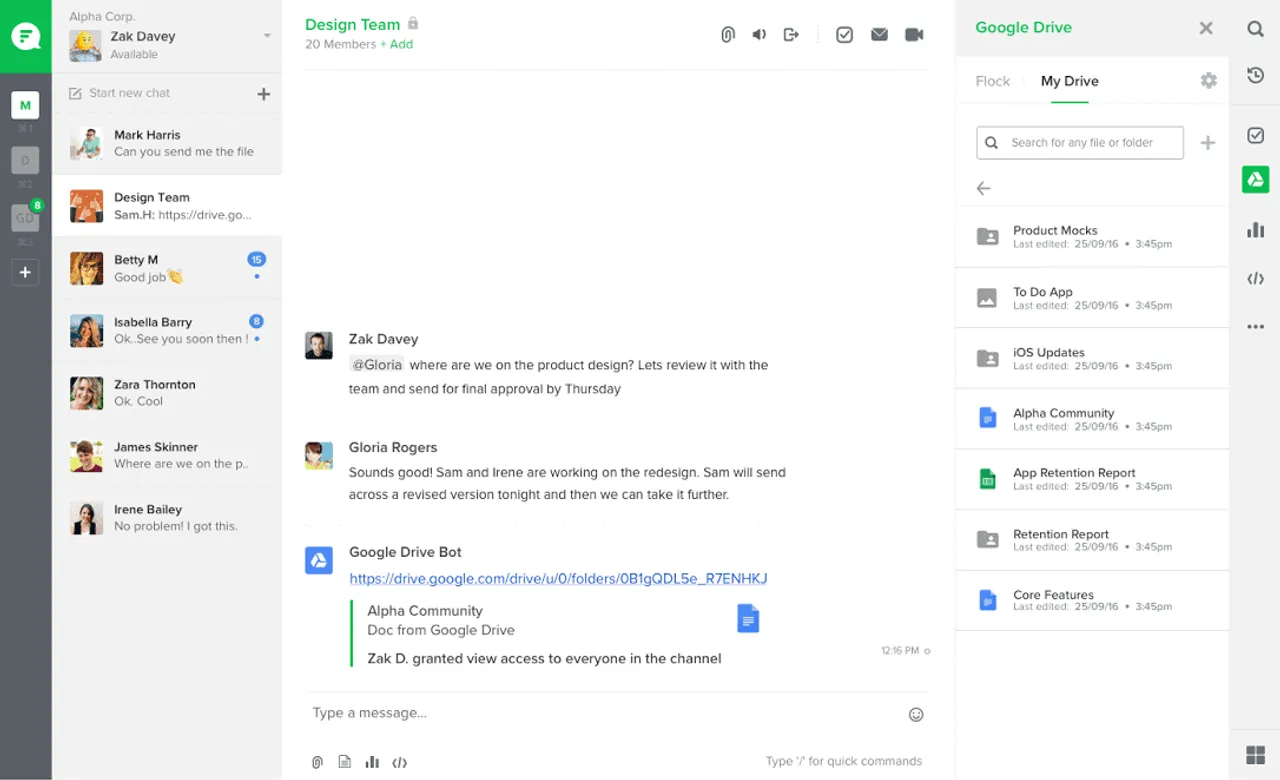Switch to team D in sidebar
The width and height of the screenshot is (1280, 780).
tap(25, 160)
